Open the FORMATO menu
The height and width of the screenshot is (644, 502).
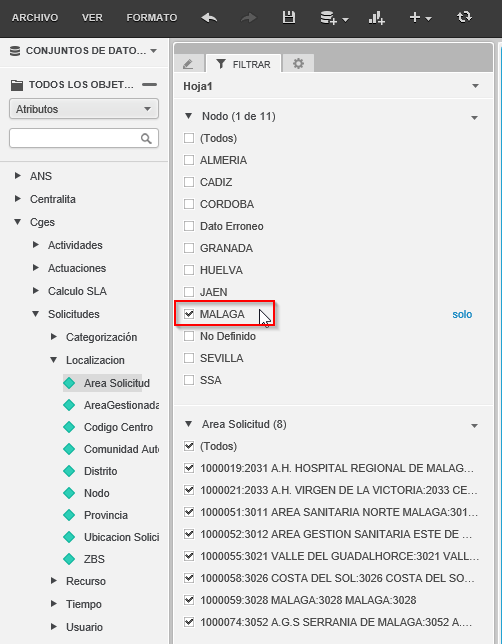[152, 18]
